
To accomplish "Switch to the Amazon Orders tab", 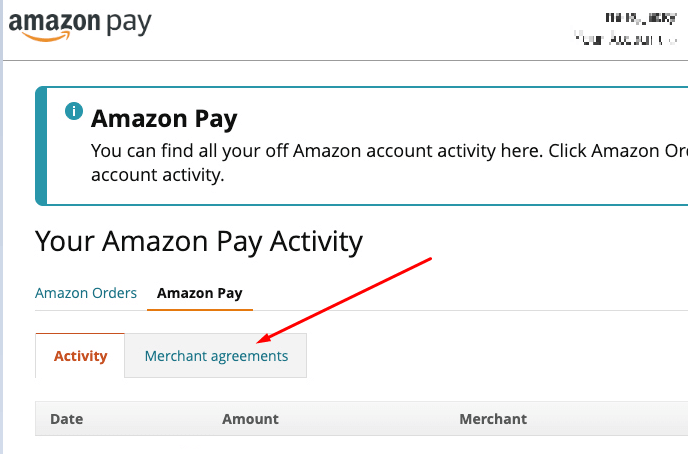I will [x=86, y=293].
